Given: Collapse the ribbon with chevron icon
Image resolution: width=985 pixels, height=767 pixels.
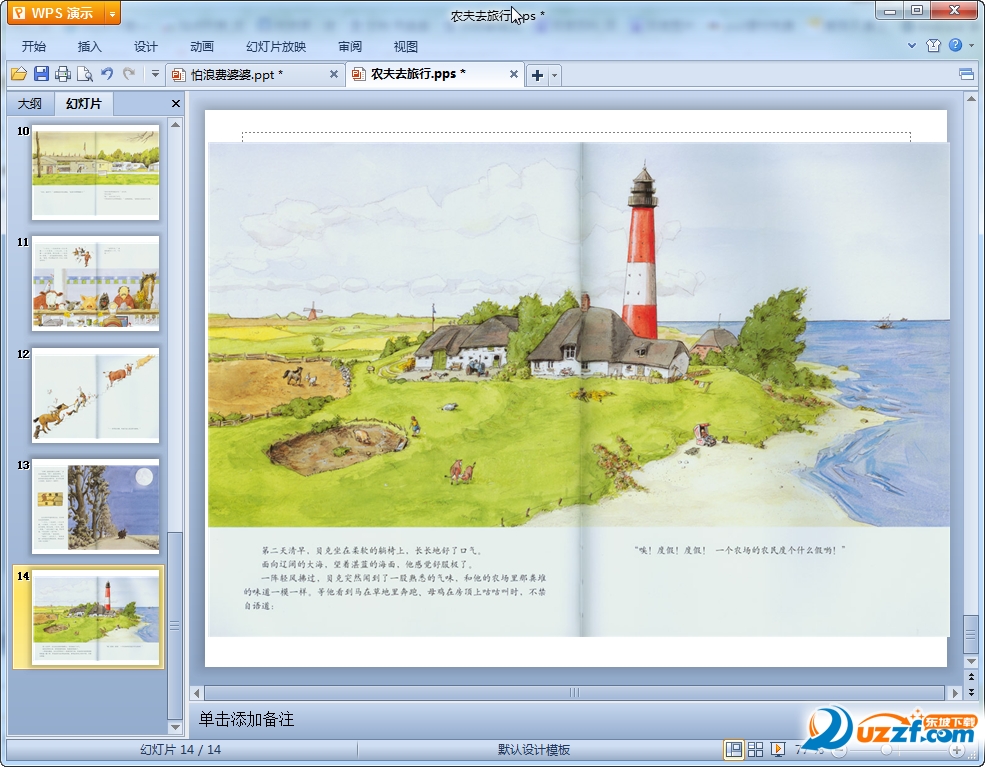Looking at the screenshot, I should tap(912, 45).
